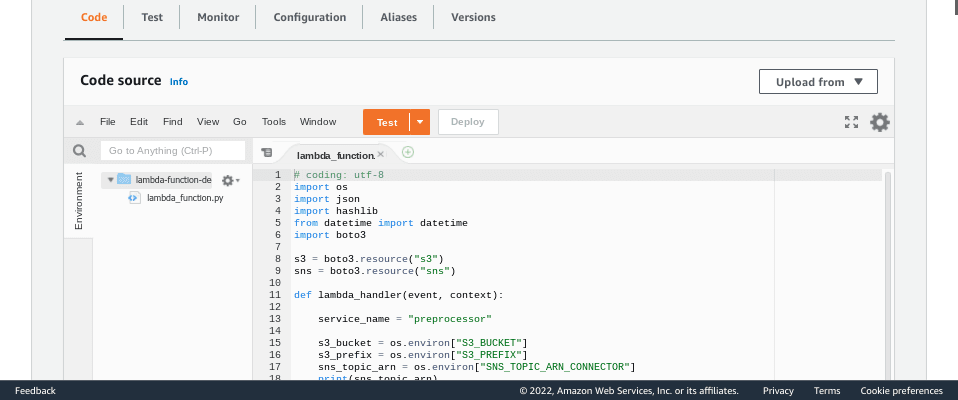This screenshot has width=958, height=400.
Task: Open the Monitor tab
Action: (218, 18)
